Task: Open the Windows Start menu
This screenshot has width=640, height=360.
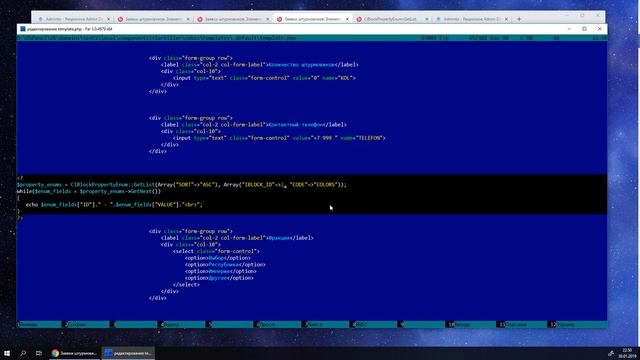Action: point(7,353)
